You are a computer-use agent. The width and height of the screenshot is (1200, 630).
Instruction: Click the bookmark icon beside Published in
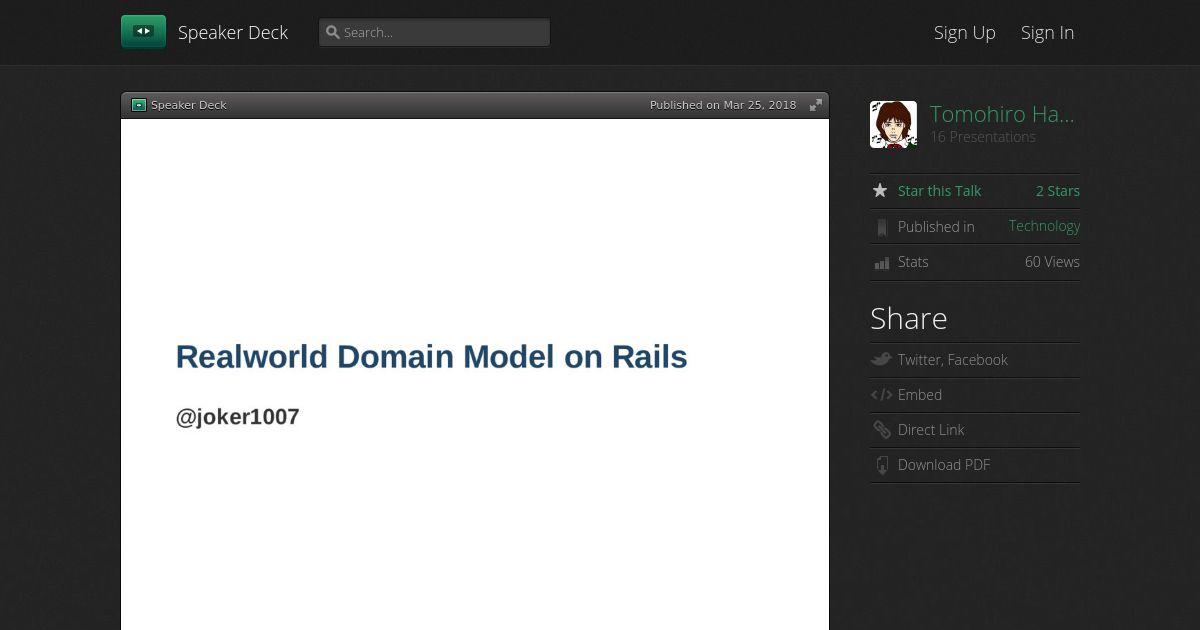(881, 227)
